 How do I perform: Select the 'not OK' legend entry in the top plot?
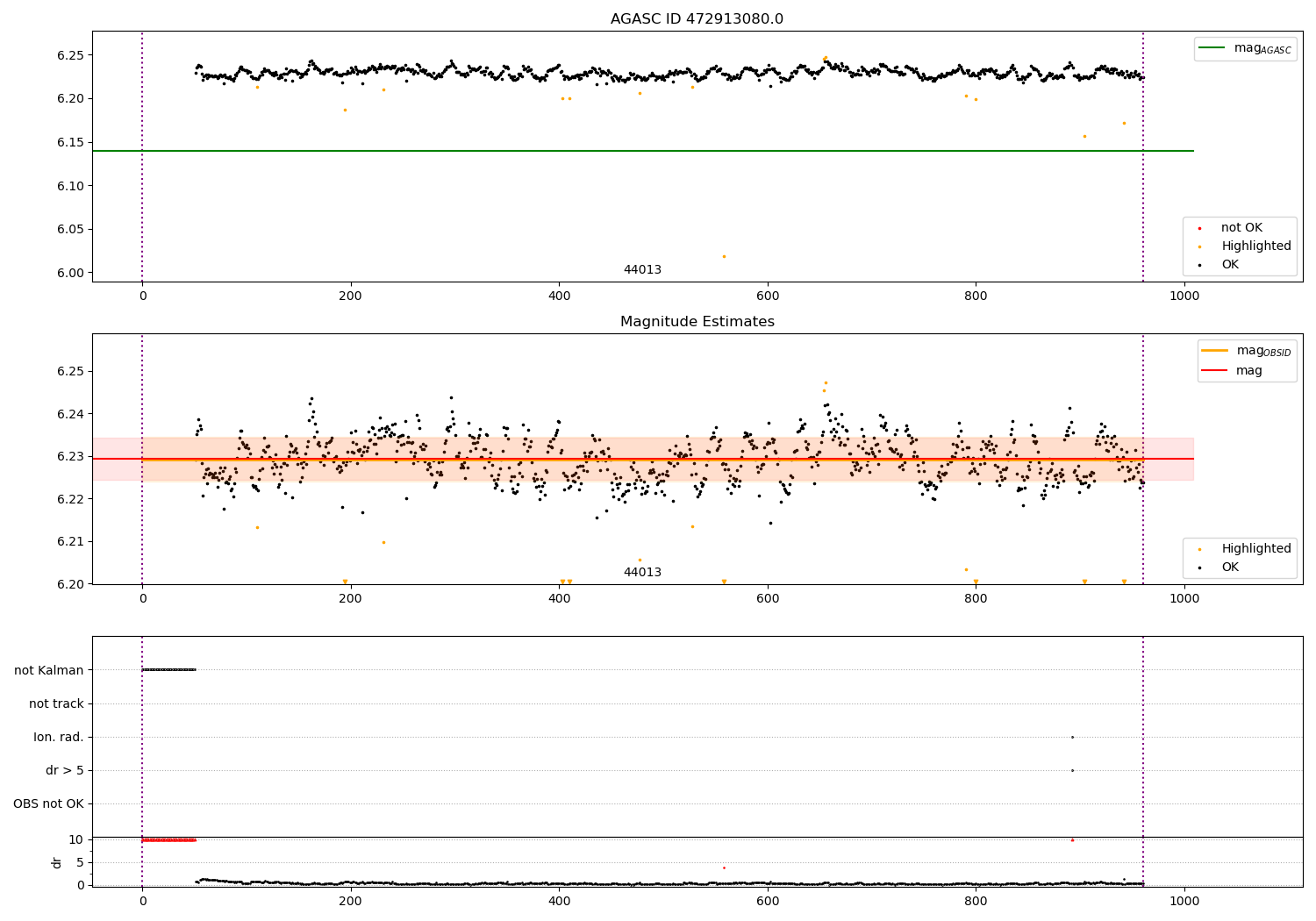(x=1241, y=228)
